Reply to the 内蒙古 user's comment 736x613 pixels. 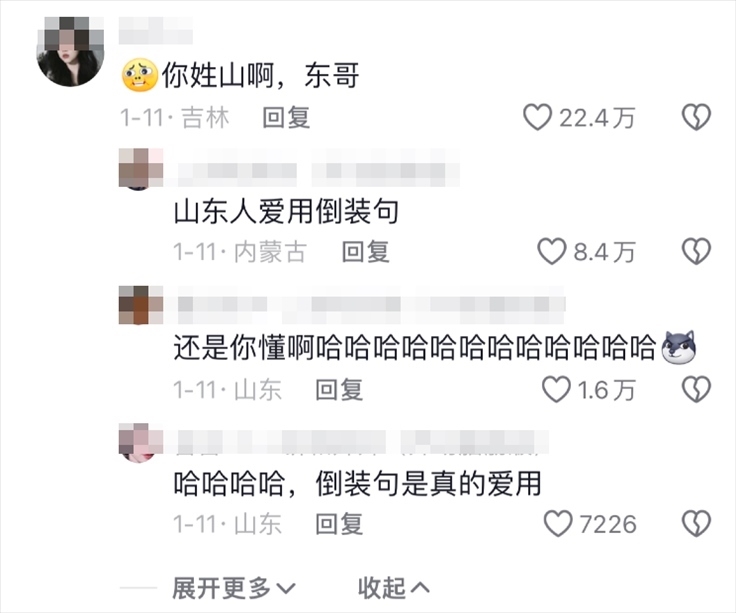coord(366,252)
